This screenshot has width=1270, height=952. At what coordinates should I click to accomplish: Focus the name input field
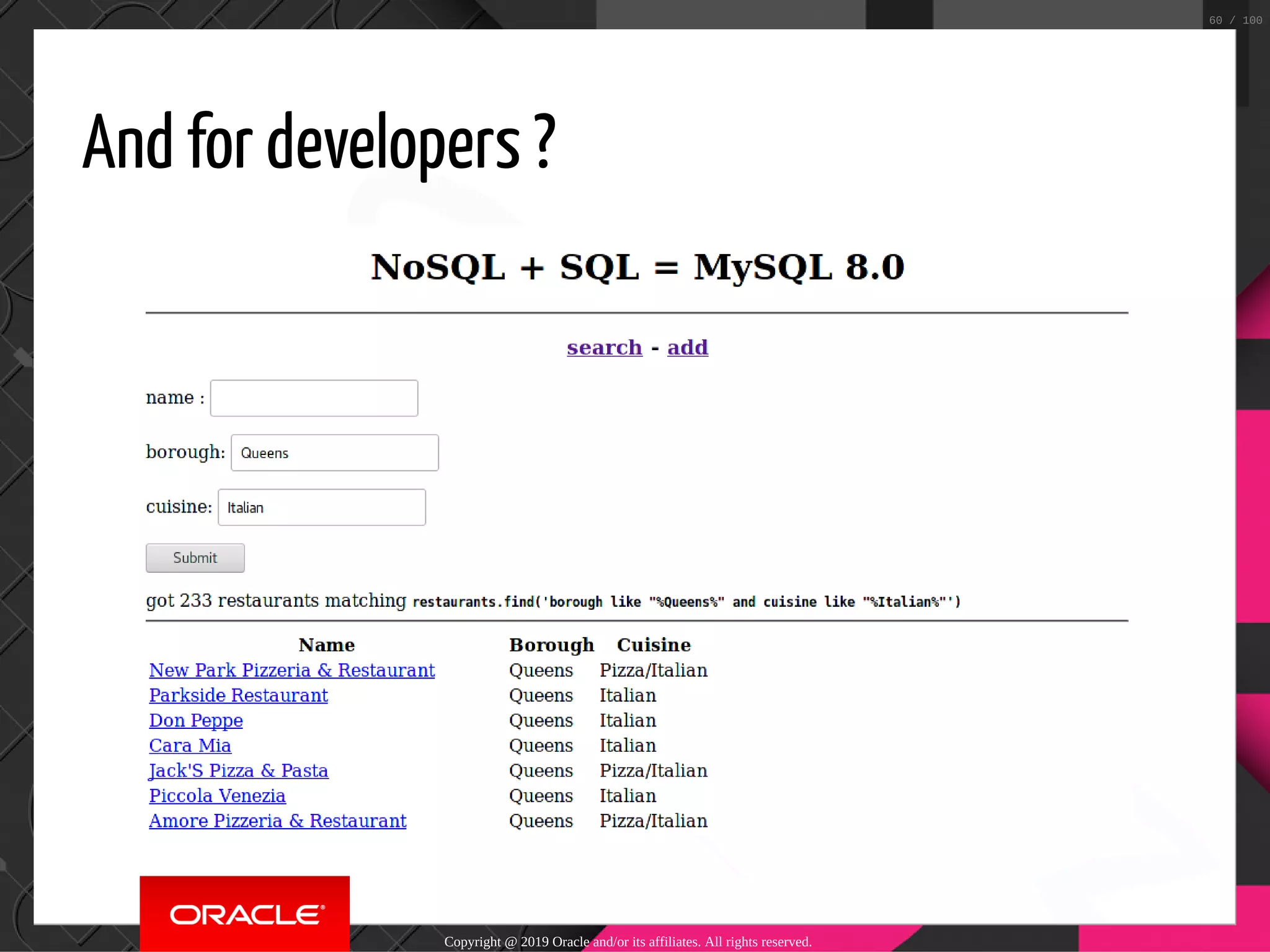coord(314,398)
